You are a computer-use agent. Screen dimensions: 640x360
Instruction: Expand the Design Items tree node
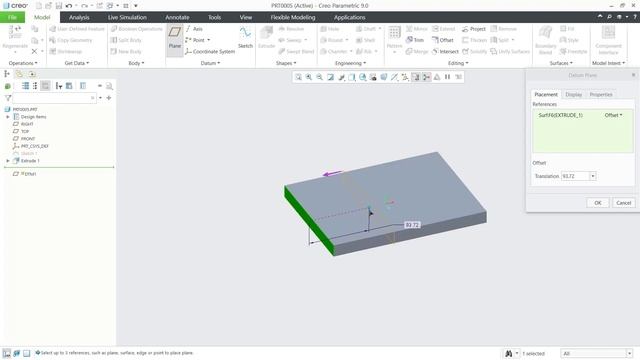pos(8,117)
